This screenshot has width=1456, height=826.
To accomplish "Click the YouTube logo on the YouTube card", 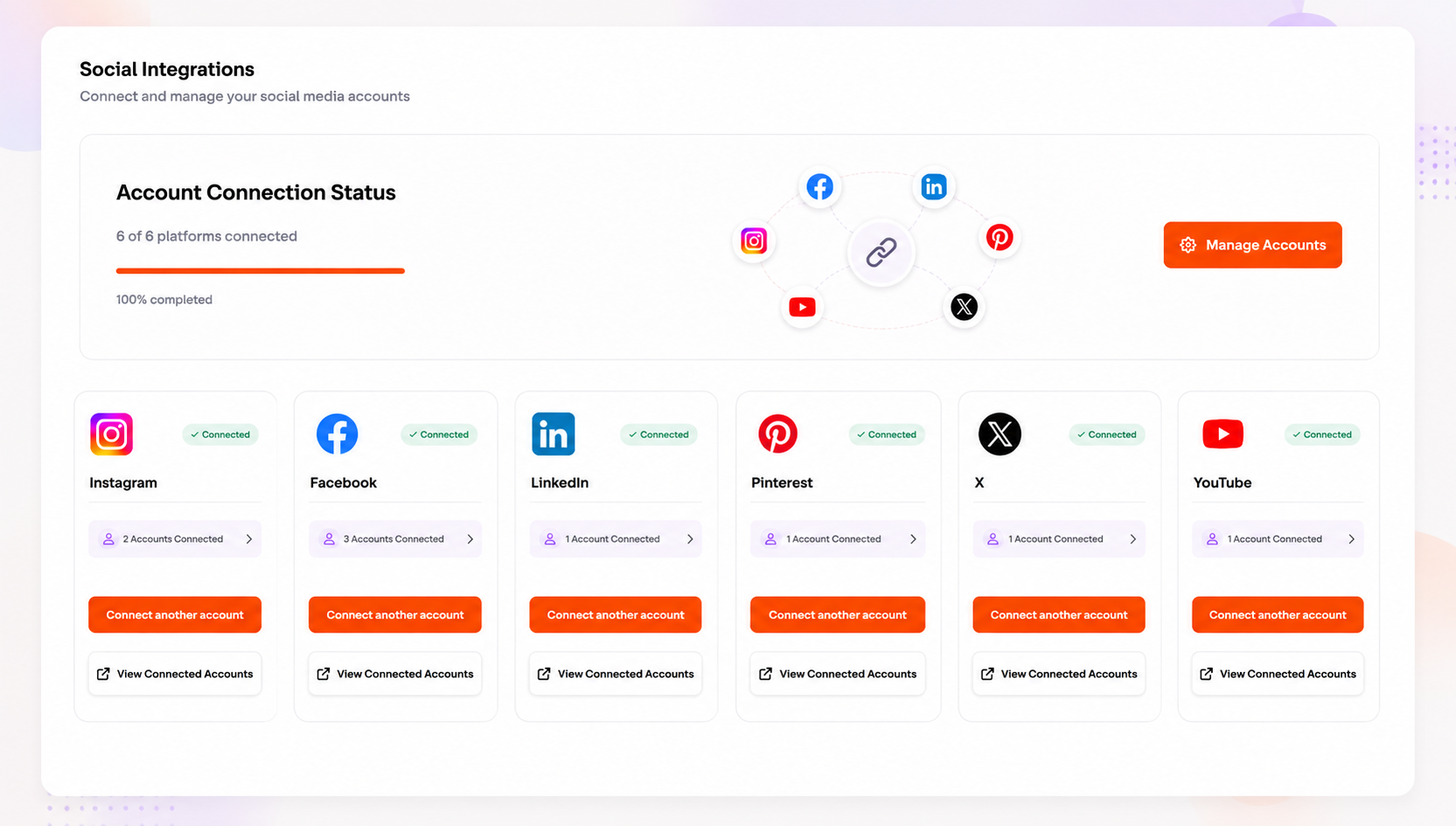I will [x=1223, y=434].
